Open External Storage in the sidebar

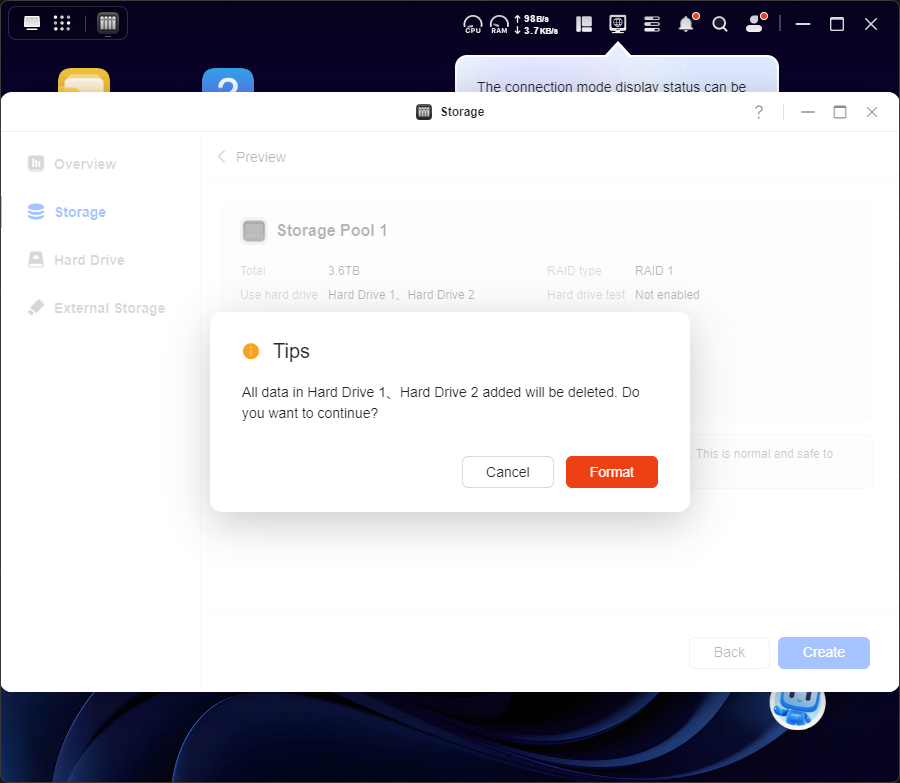(108, 308)
